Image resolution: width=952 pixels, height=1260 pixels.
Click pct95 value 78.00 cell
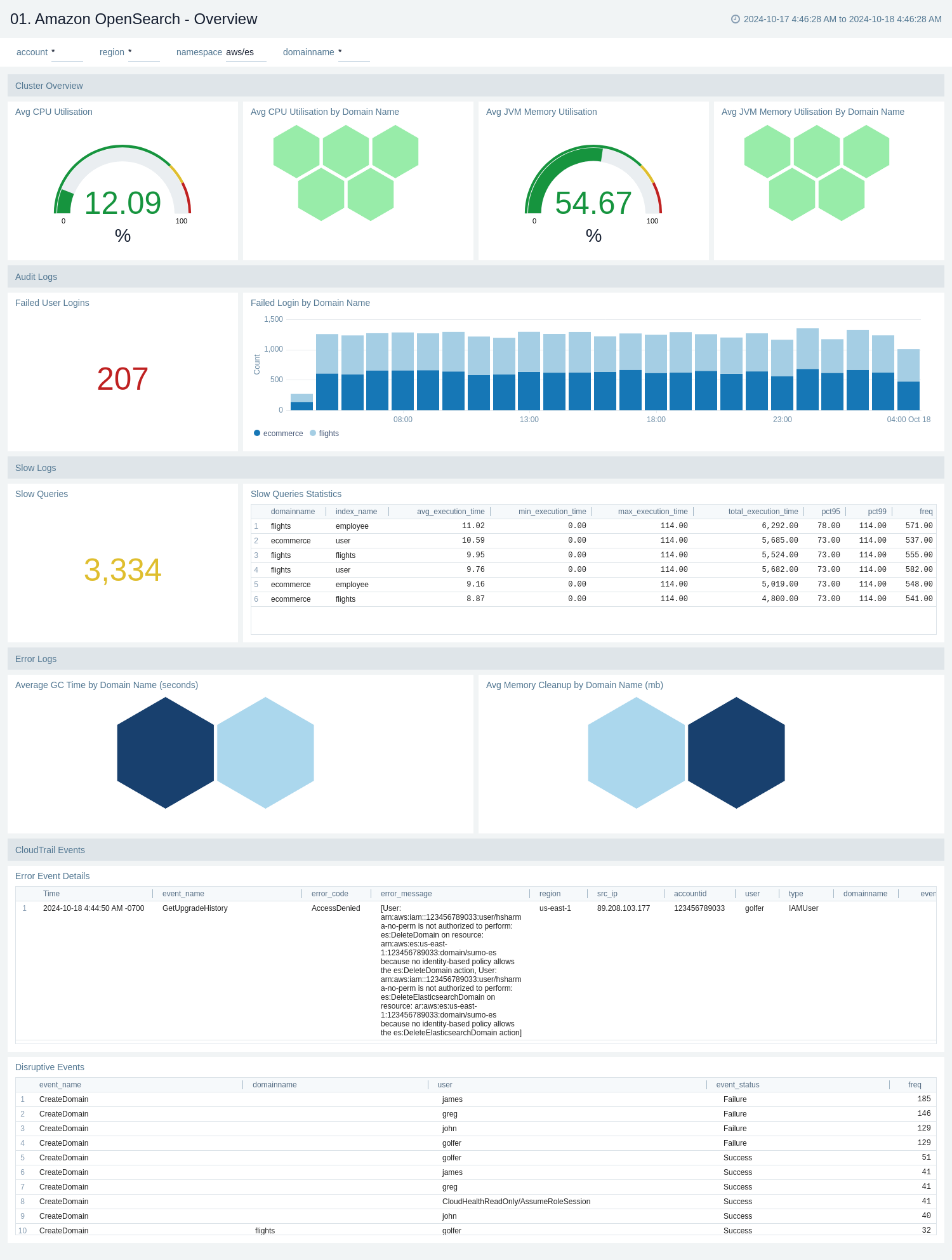tap(829, 526)
